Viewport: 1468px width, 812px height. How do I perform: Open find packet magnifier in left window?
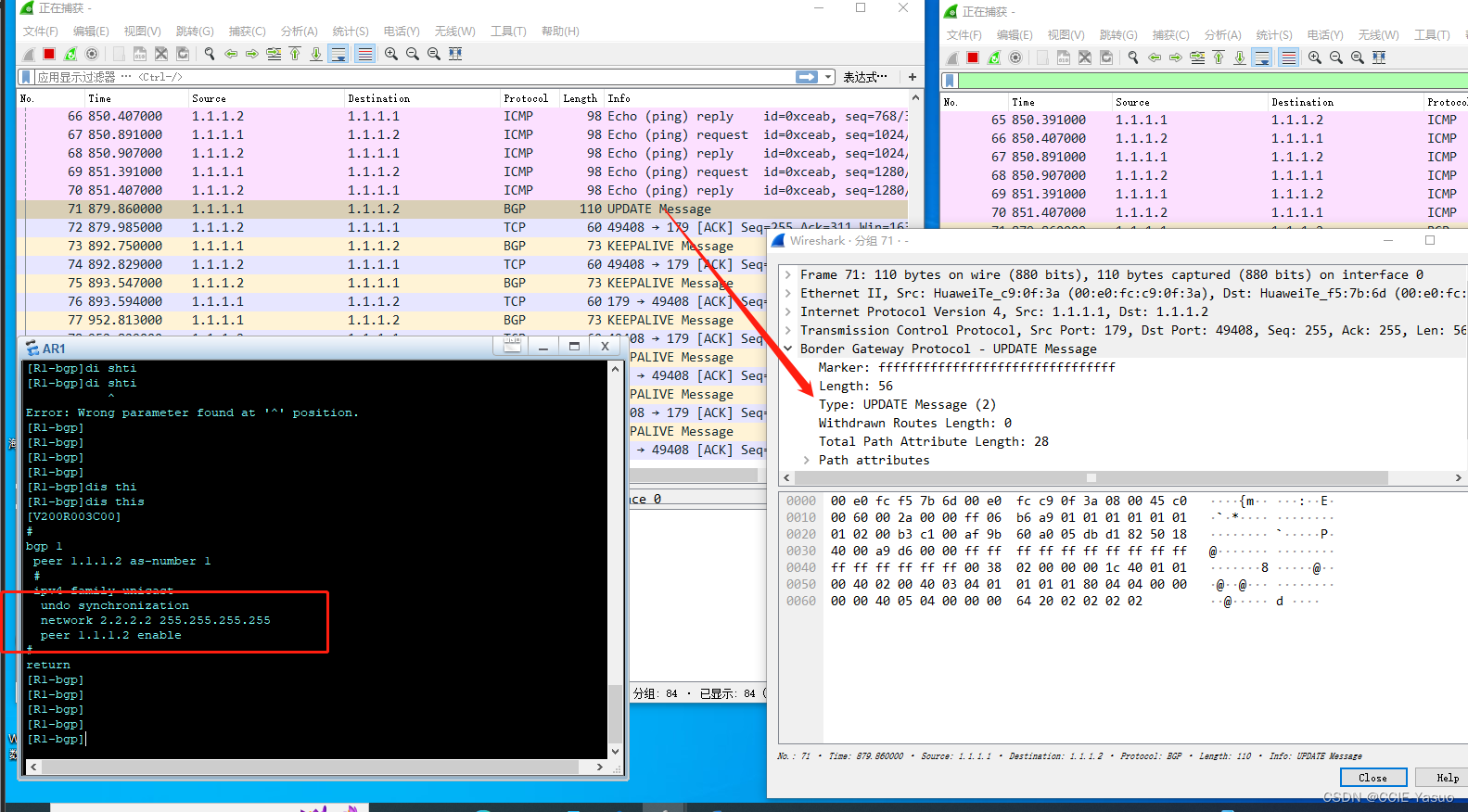pyautogui.click(x=210, y=54)
